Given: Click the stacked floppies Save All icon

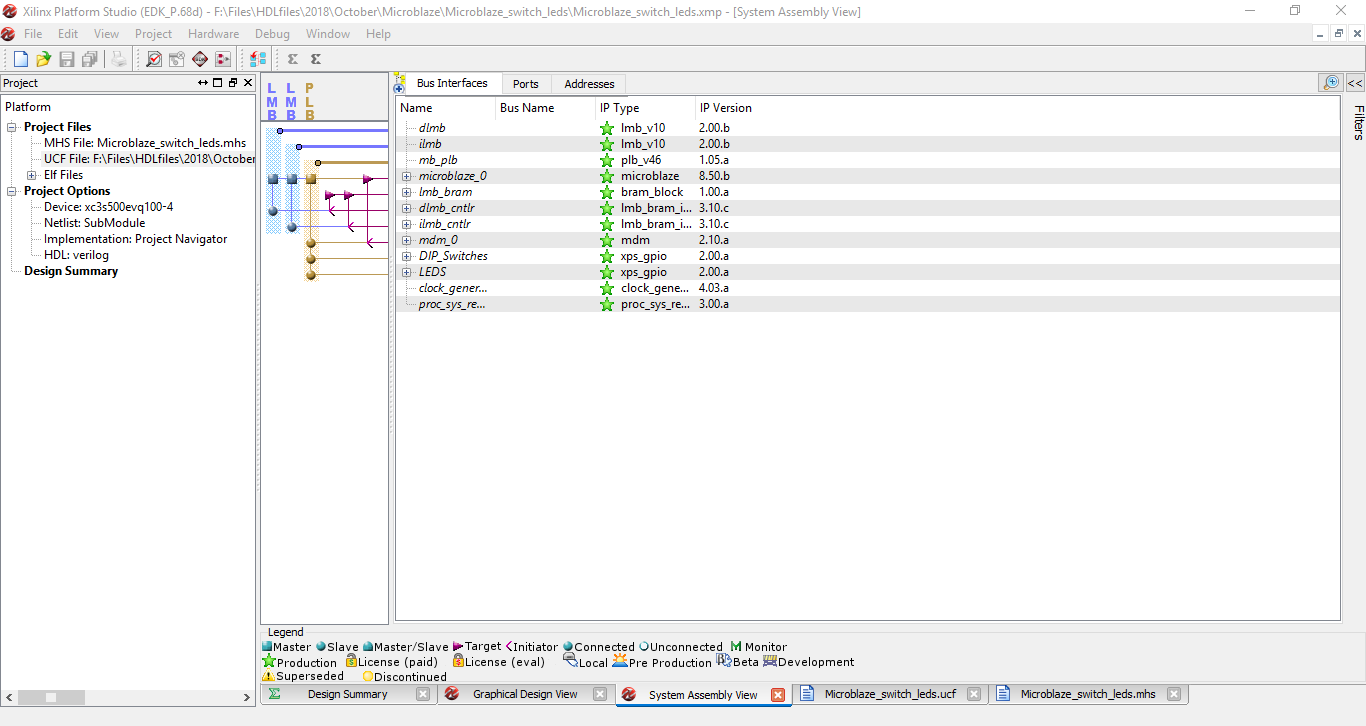Looking at the screenshot, I should [90, 59].
